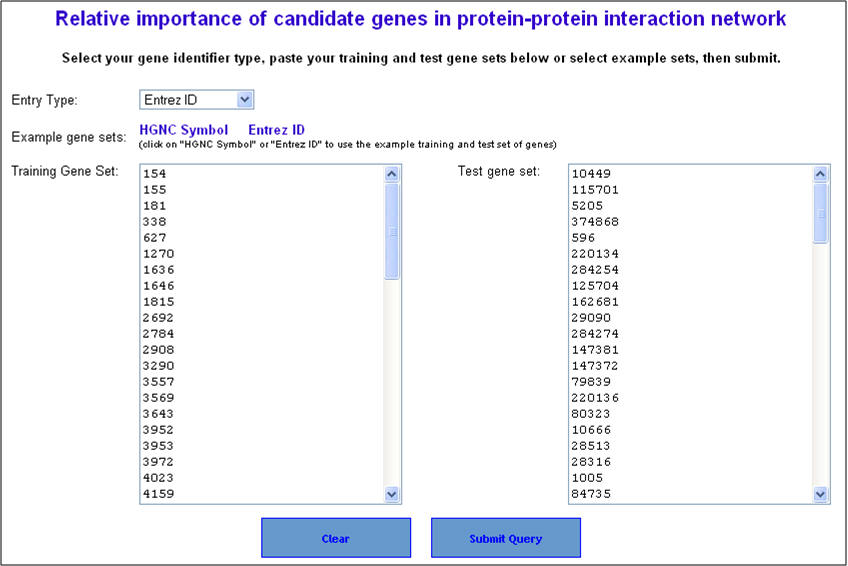Click the Entrez ID example link
The image size is (848, 566).
point(276,130)
